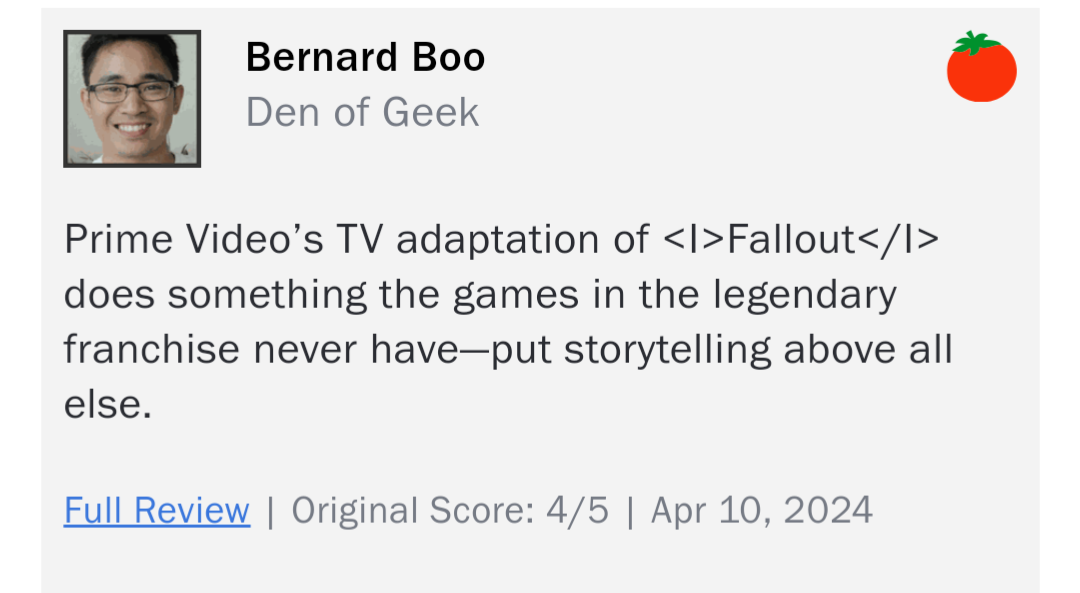Click the separator bar after Full Review
The width and height of the screenshot is (1080, 593).
[271, 512]
